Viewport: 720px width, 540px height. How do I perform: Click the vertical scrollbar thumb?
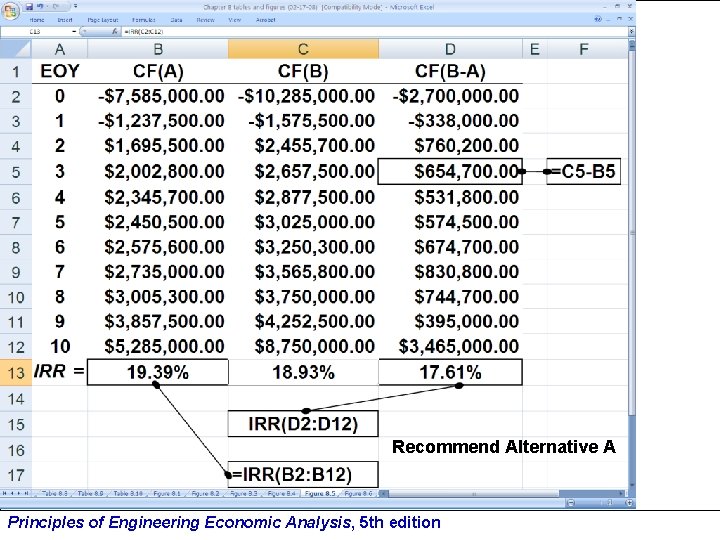tap(632, 233)
